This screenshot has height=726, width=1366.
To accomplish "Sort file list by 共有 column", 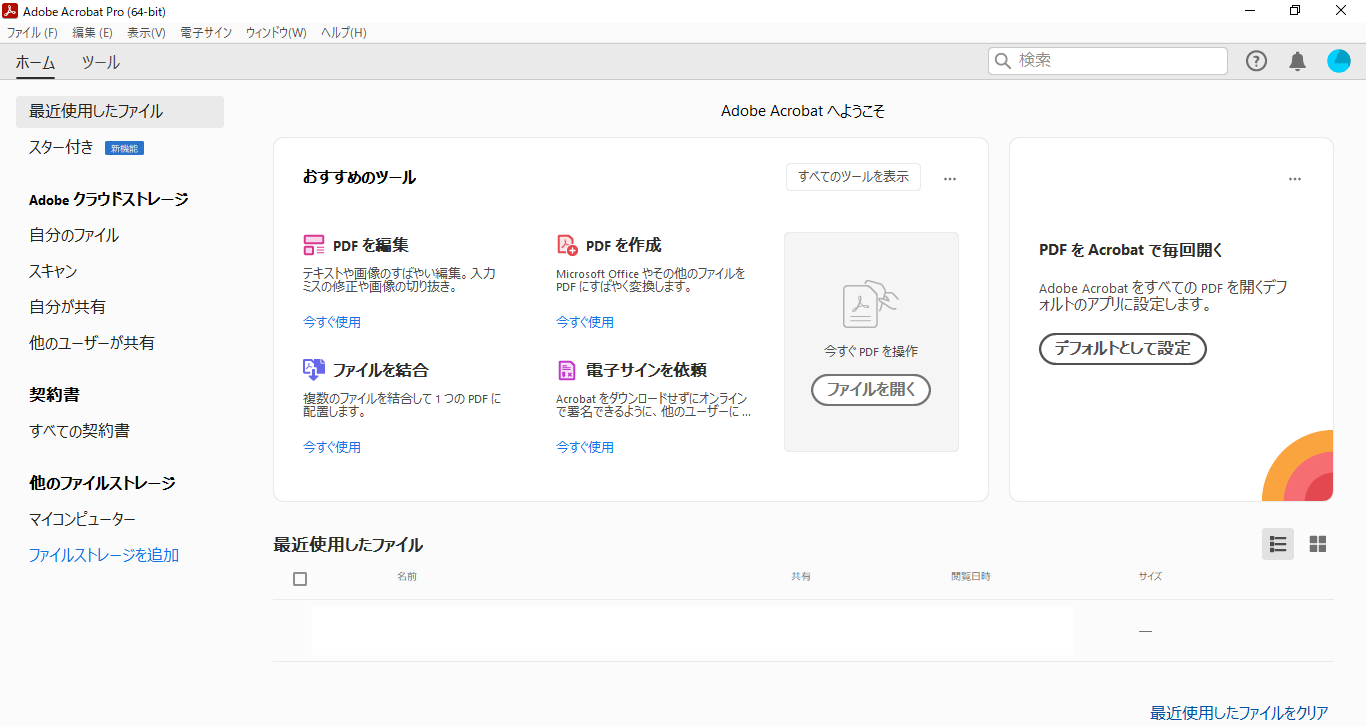I will pos(801,577).
